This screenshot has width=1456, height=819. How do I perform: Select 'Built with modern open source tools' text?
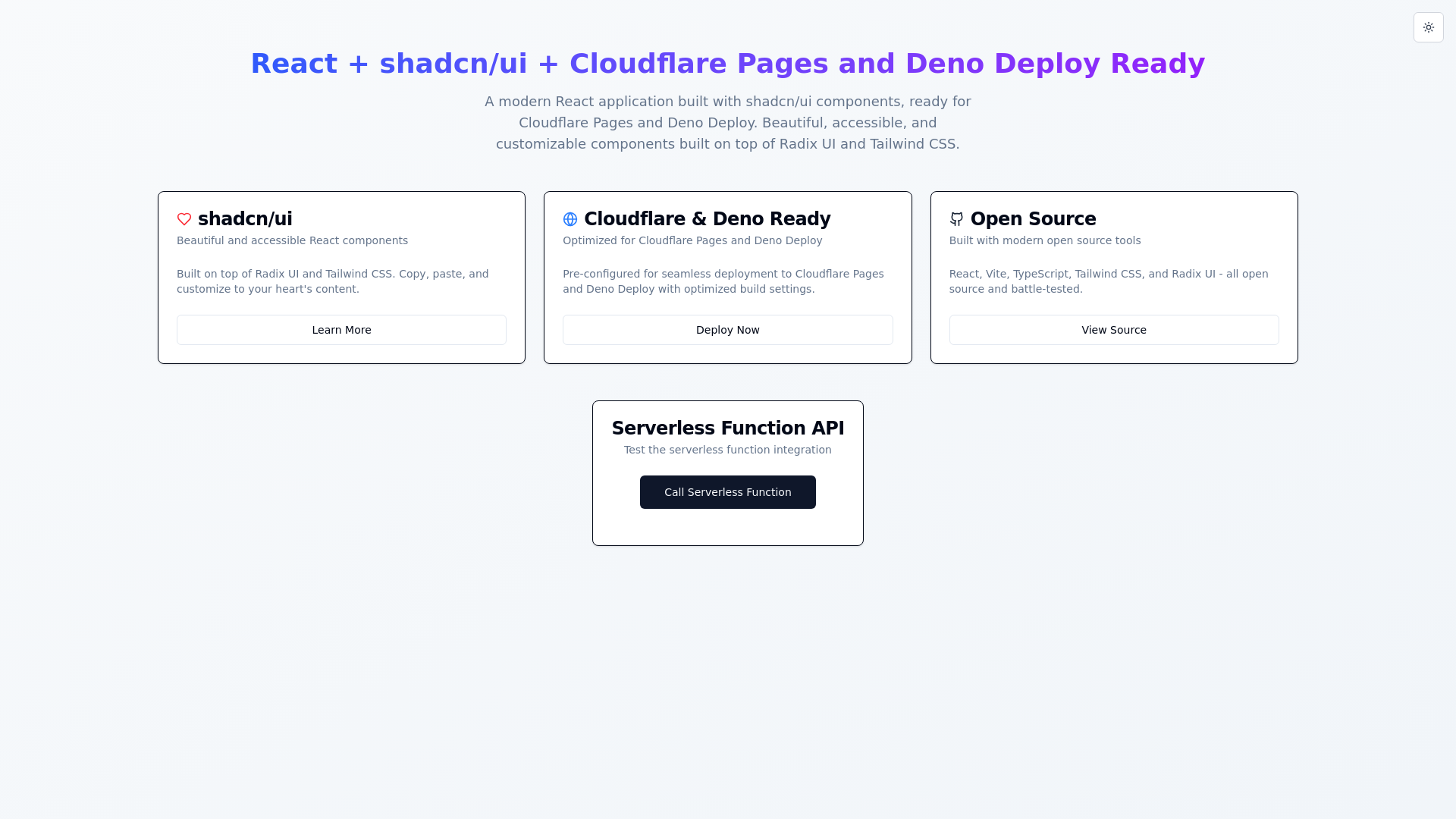pos(1044,240)
